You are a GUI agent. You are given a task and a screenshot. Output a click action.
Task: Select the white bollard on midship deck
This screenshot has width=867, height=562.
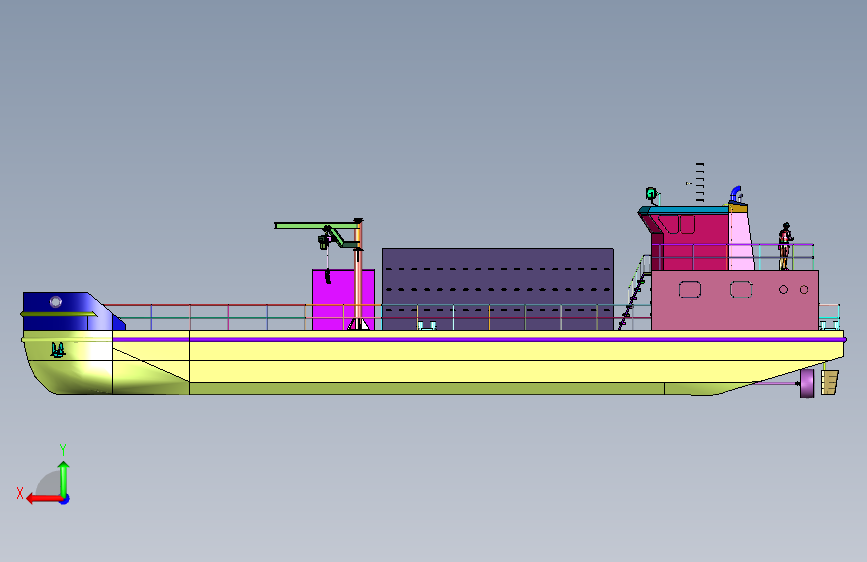tap(426, 325)
